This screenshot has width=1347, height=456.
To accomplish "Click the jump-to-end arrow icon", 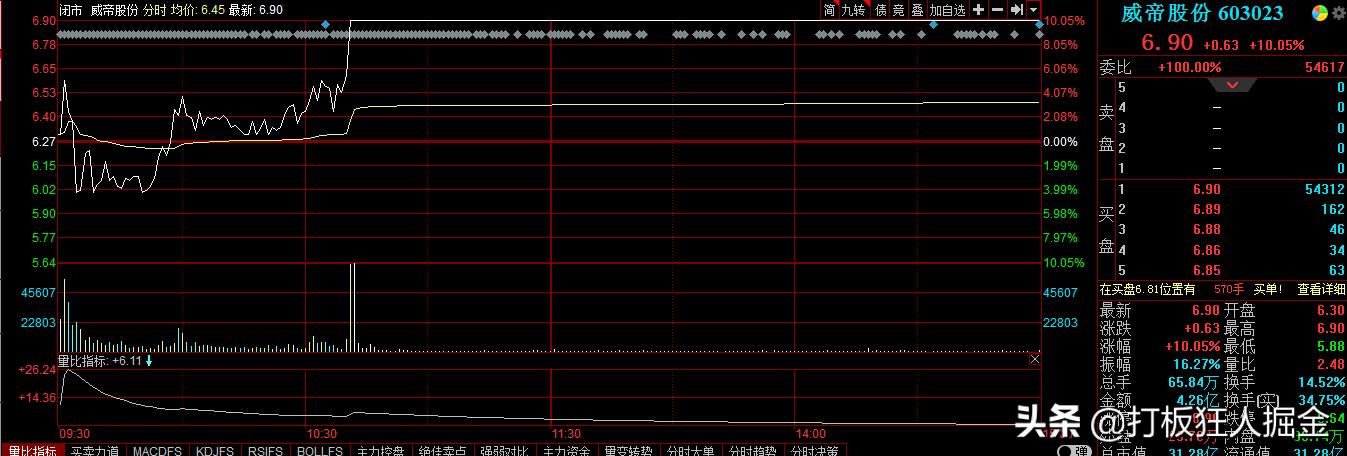I will point(1016,10).
